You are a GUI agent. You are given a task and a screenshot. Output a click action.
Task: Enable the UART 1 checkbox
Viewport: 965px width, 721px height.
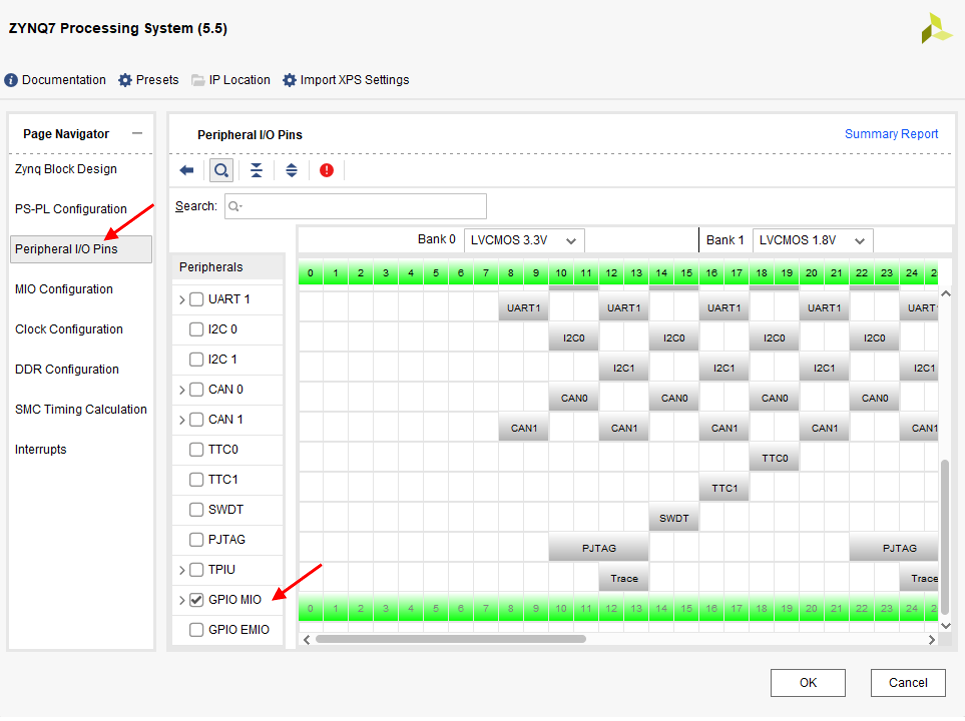(196, 300)
